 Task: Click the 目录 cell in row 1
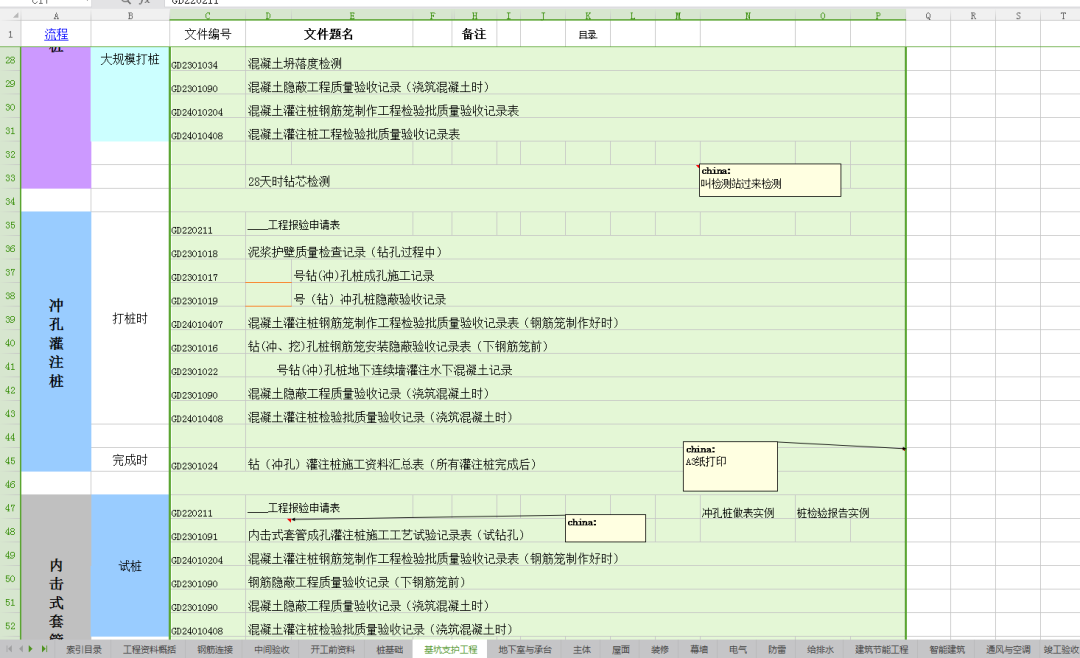point(588,34)
